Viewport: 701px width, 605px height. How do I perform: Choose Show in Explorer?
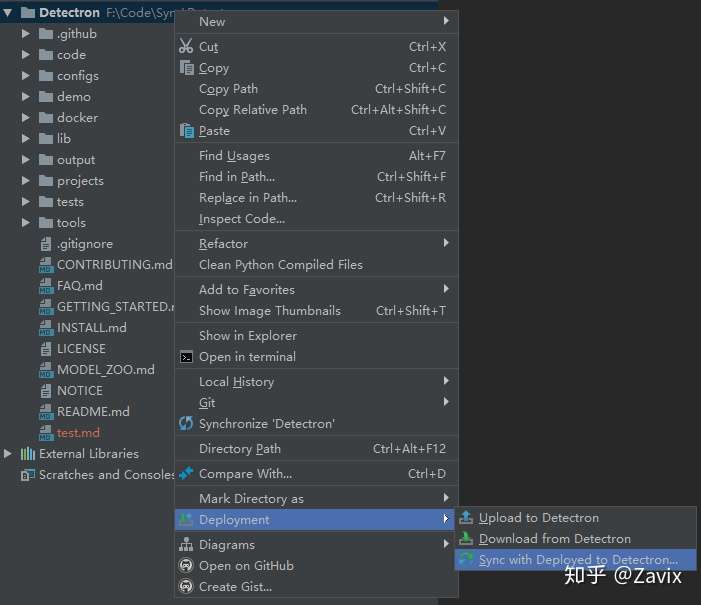click(x=317, y=336)
